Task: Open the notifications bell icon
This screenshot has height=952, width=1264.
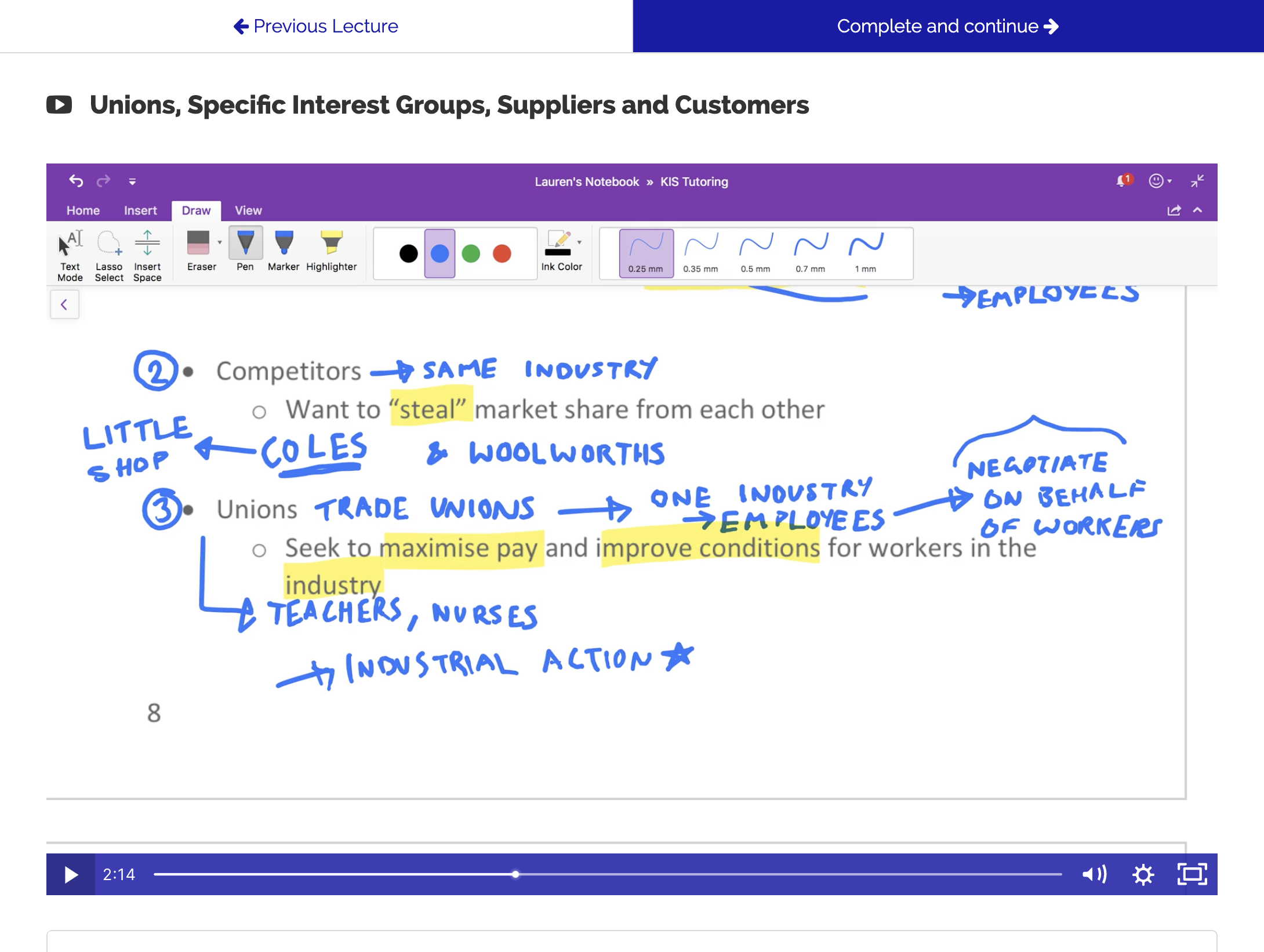Action: [1123, 181]
